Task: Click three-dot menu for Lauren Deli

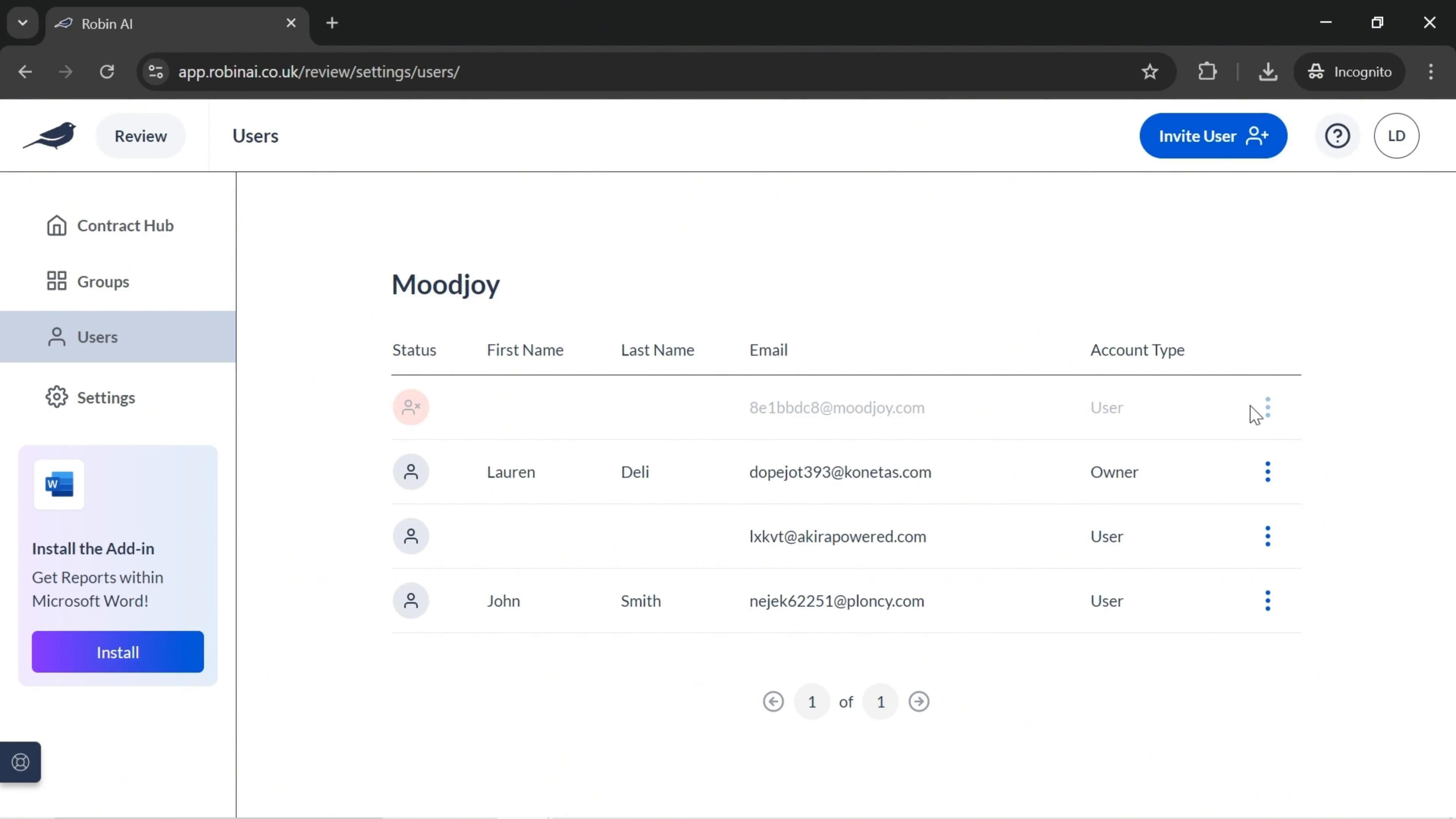Action: [1268, 471]
